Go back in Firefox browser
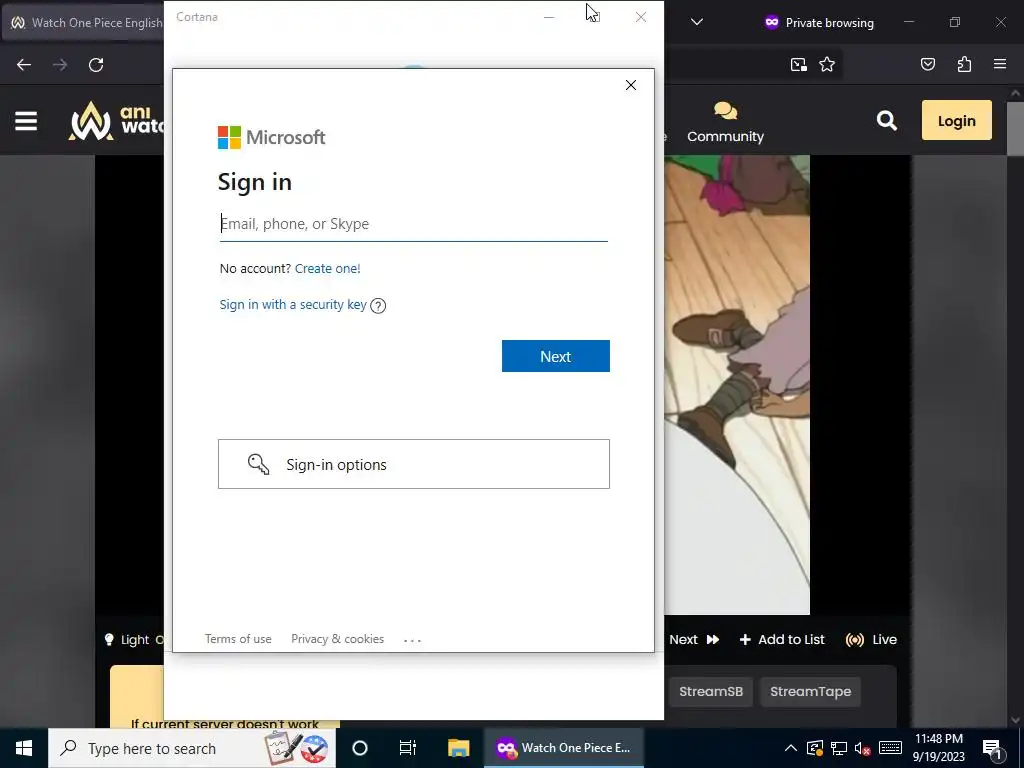 [x=24, y=65]
